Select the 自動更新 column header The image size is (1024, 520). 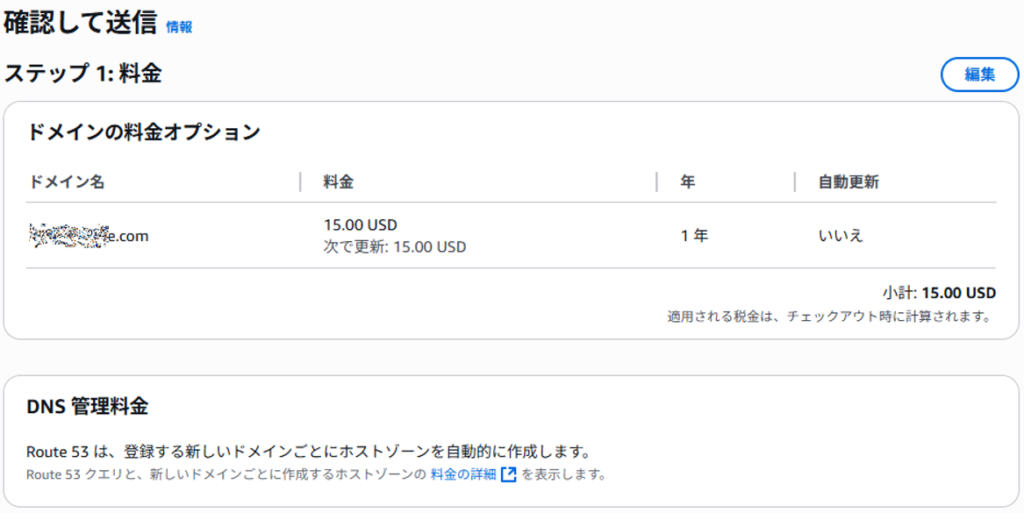click(x=848, y=182)
